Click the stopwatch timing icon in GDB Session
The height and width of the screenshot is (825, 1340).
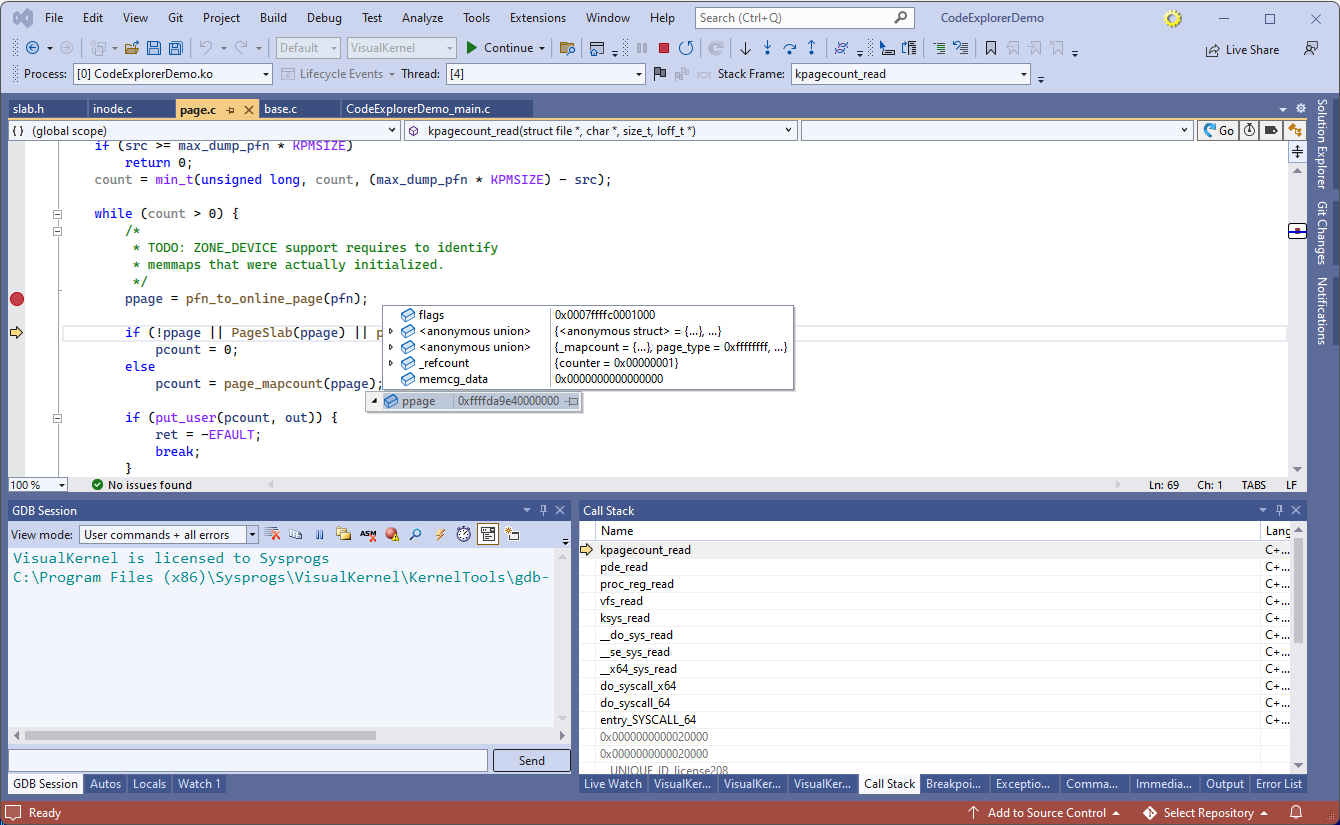(x=464, y=534)
